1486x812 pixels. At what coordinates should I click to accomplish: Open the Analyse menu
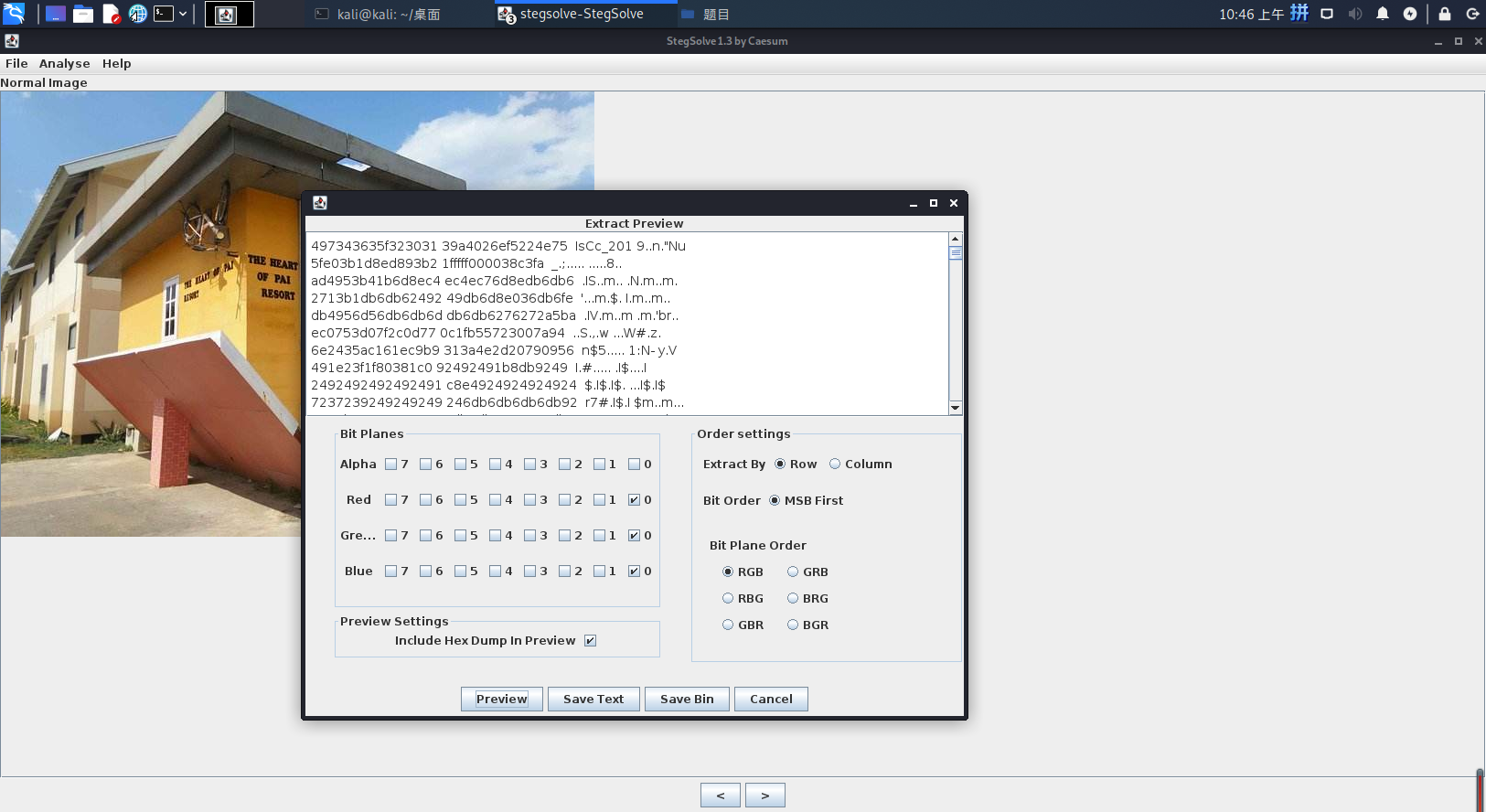click(x=65, y=63)
